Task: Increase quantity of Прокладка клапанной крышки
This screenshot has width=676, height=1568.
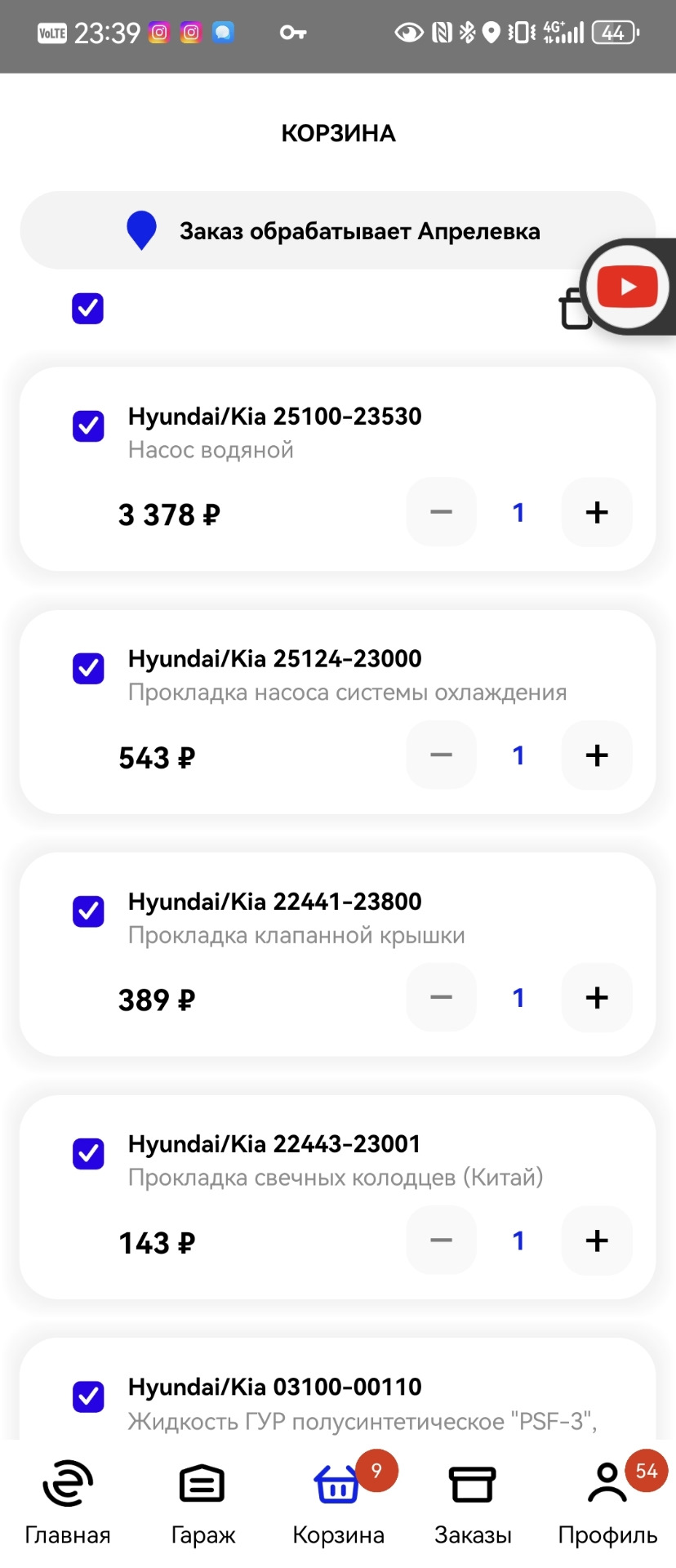Action: 597,998
